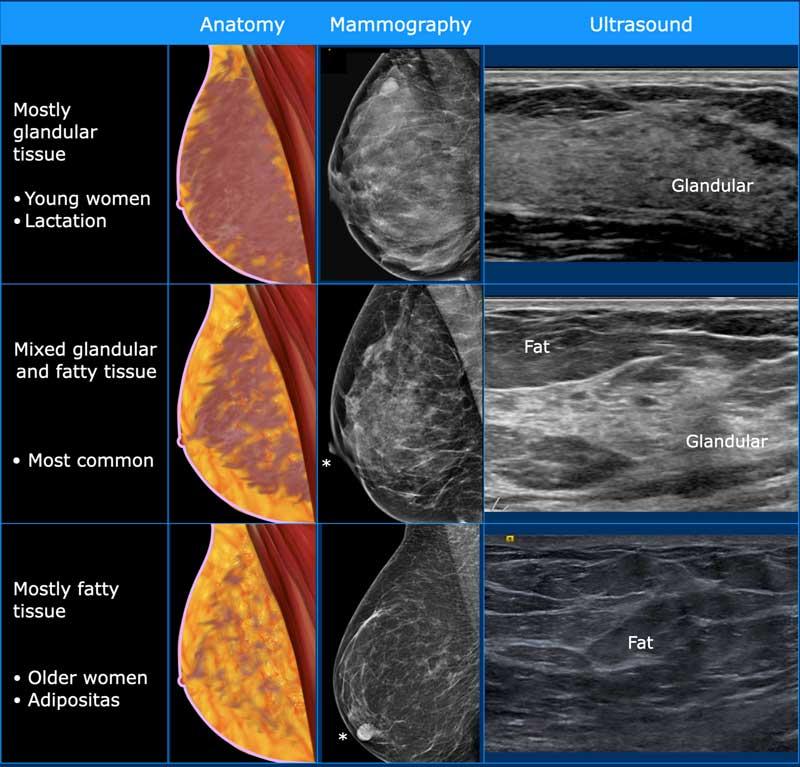Click the 'Mostly fatty tissue' row title
The height and width of the screenshot is (767, 800).
coord(66,600)
